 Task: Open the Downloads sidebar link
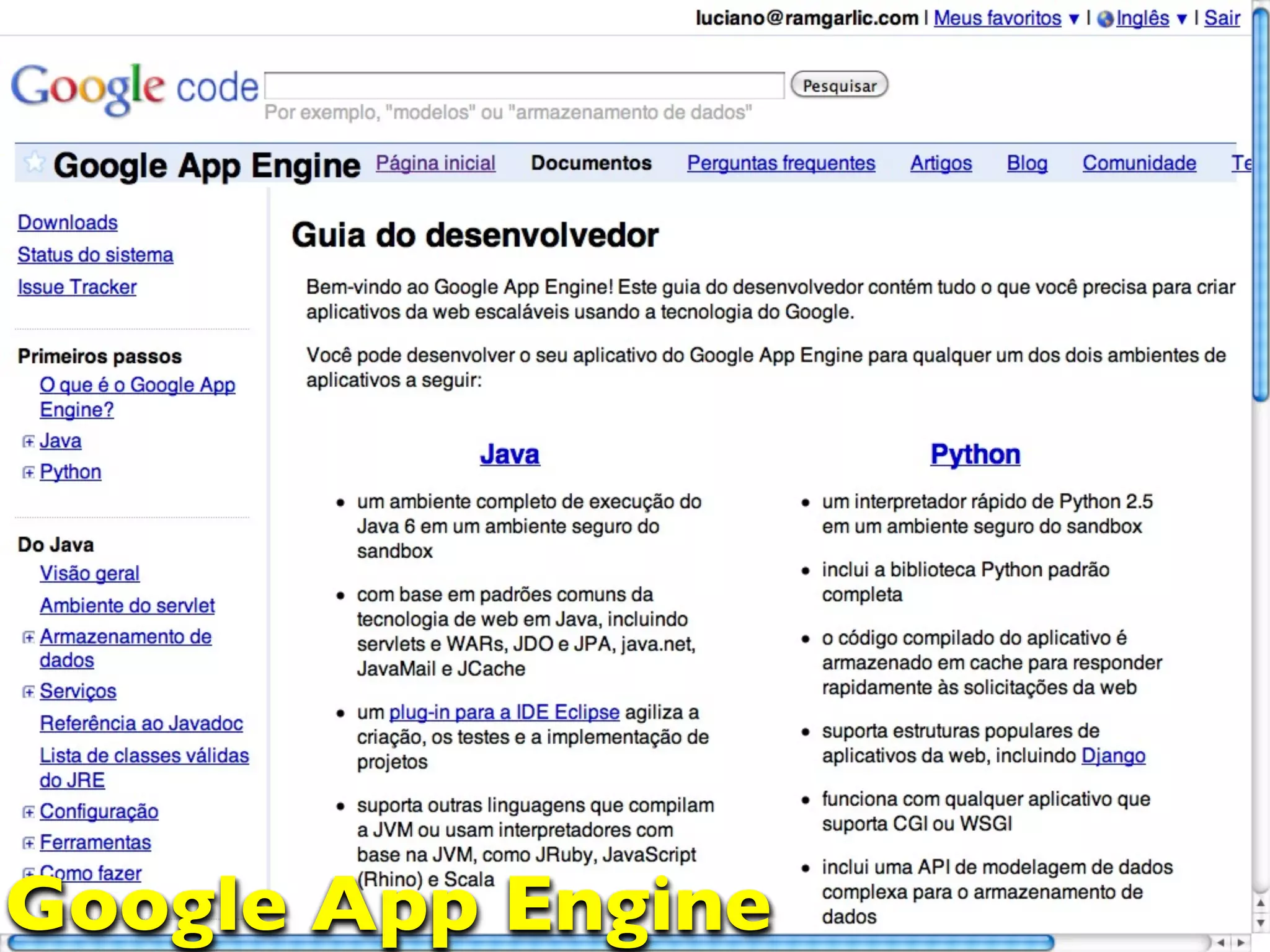[68, 223]
